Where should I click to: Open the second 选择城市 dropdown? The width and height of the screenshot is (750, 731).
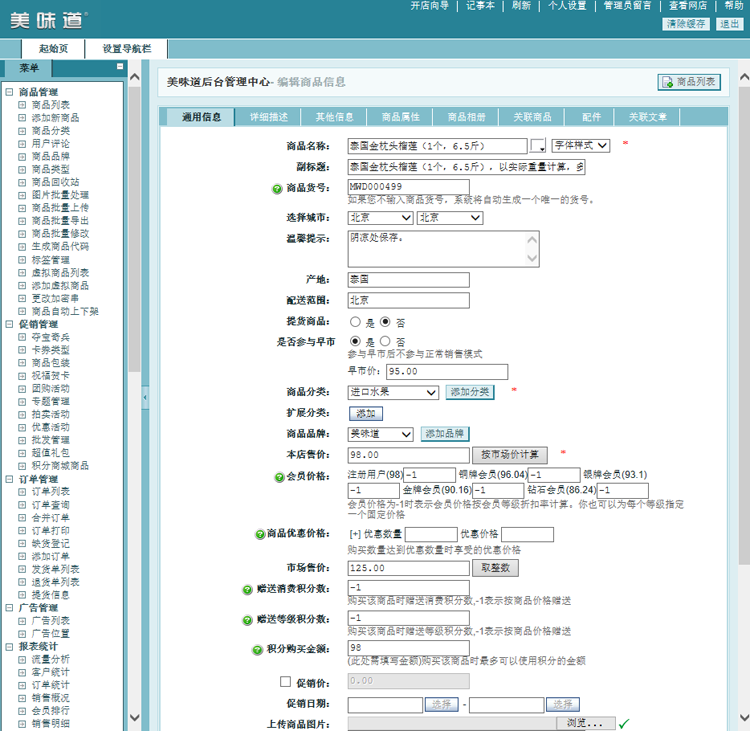pos(450,218)
